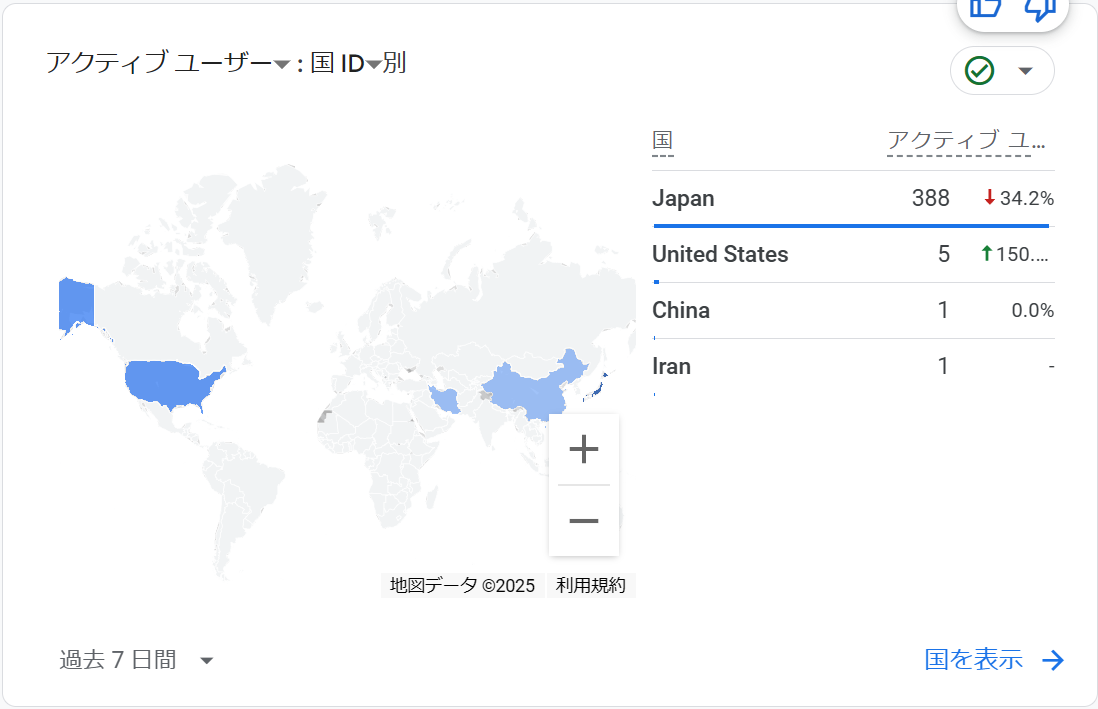The image size is (1098, 709).
Task: Click the red down arrow for Japan
Action: (x=989, y=198)
